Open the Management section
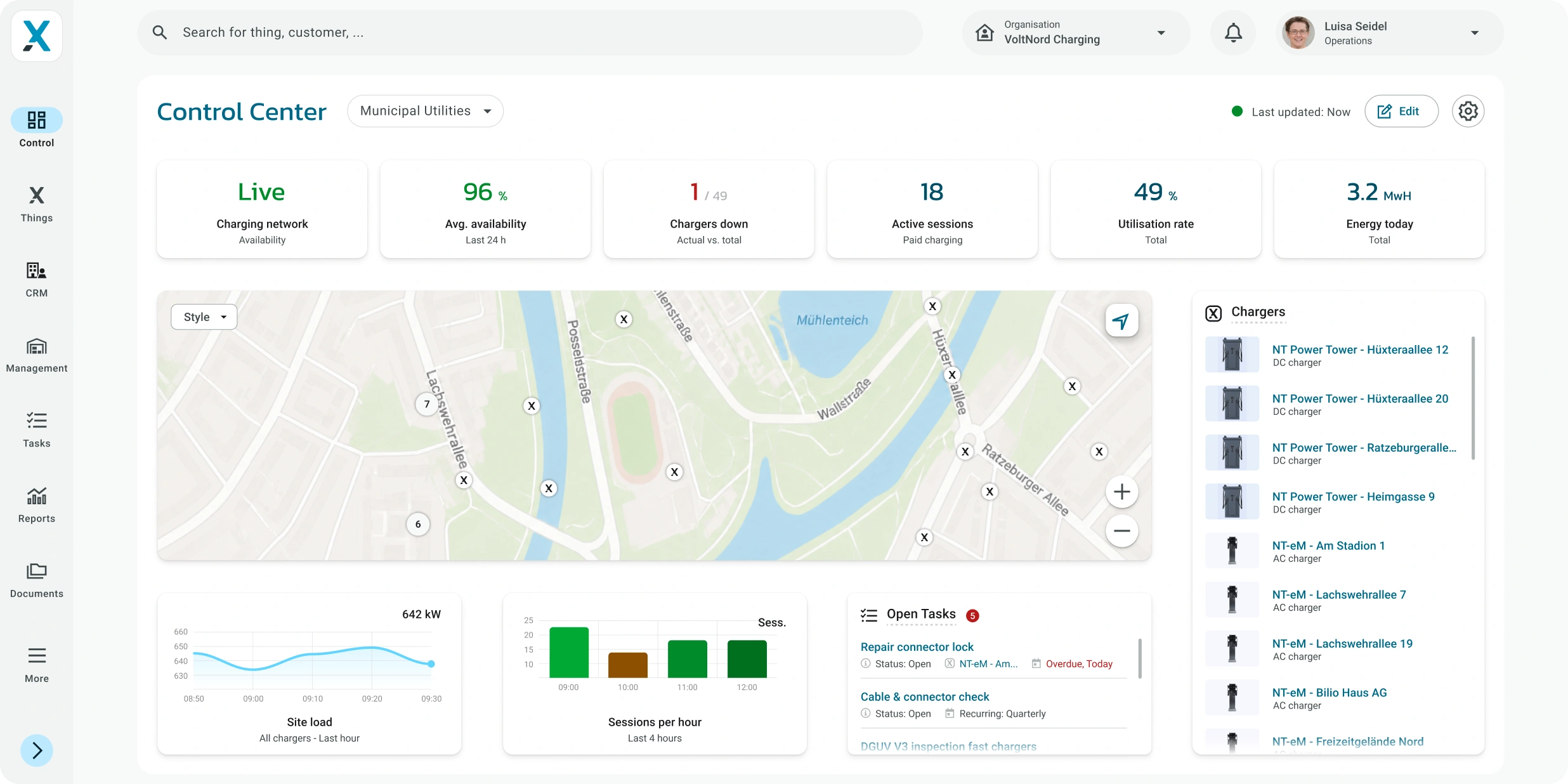Image resolution: width=1568 pixels, height=784 pixels. (37, 355)
